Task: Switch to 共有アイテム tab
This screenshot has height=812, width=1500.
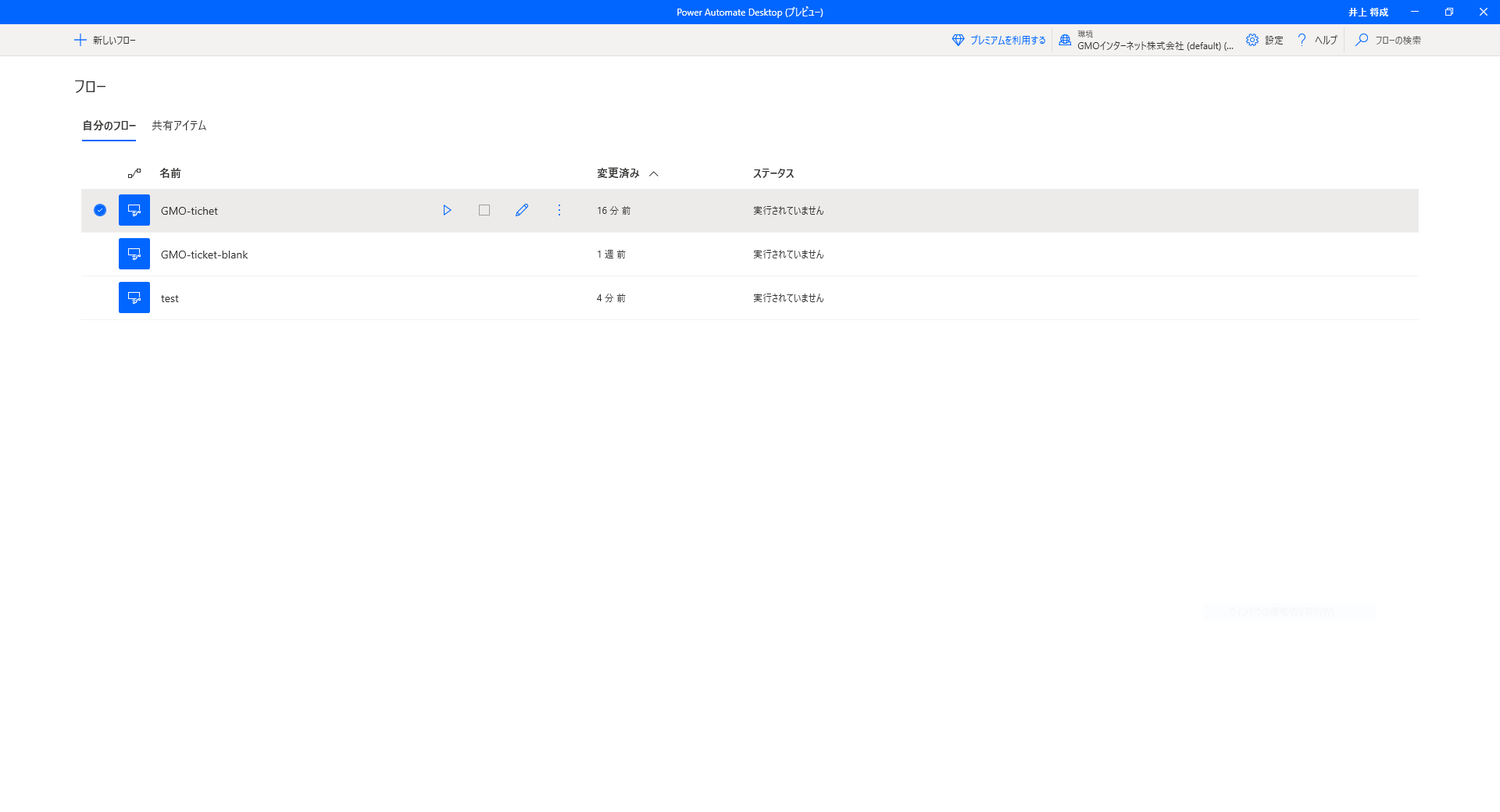Action: coord(179,126)
